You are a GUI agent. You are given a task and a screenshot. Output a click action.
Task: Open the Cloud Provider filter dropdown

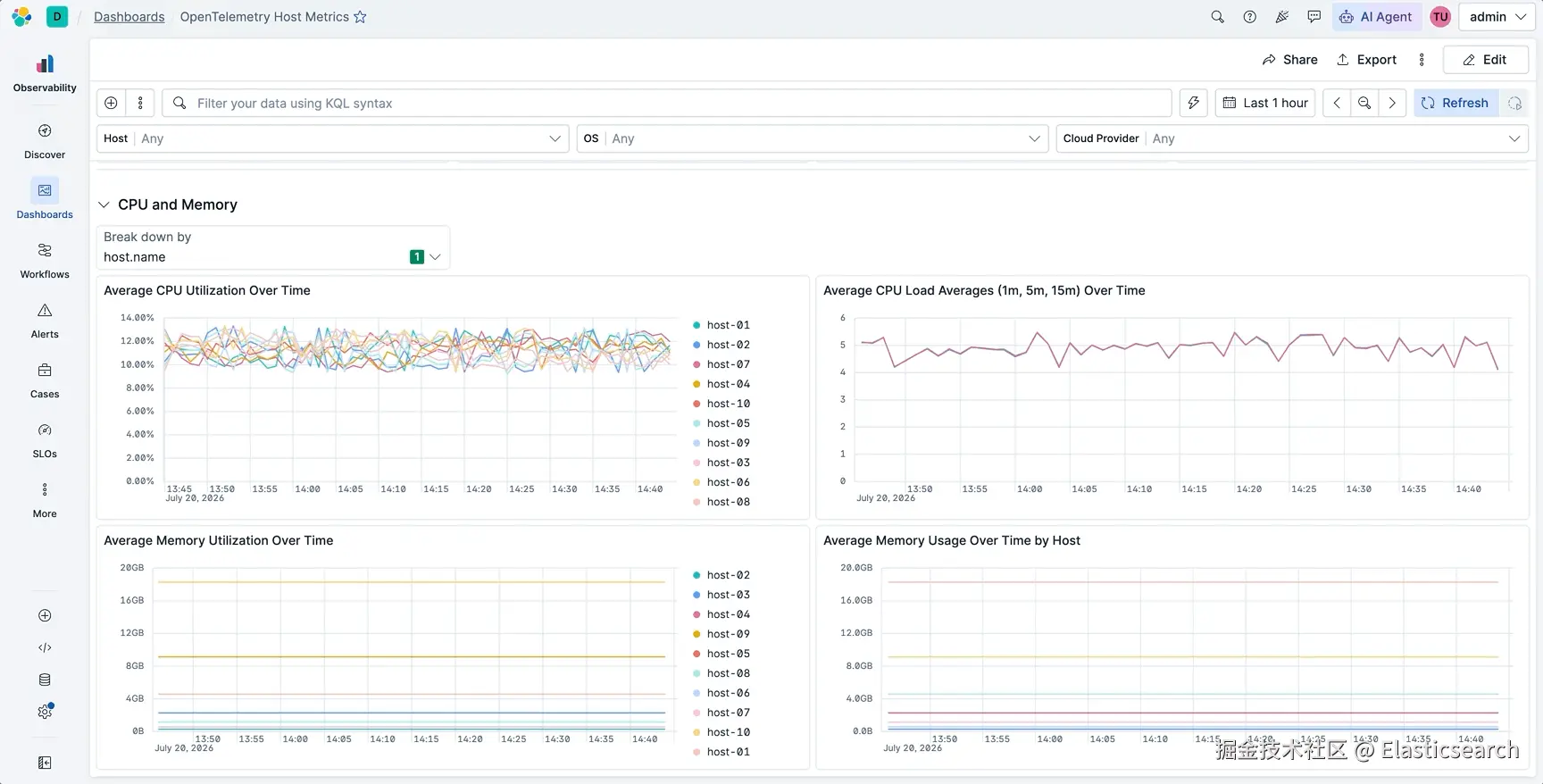pos(1291,138)
